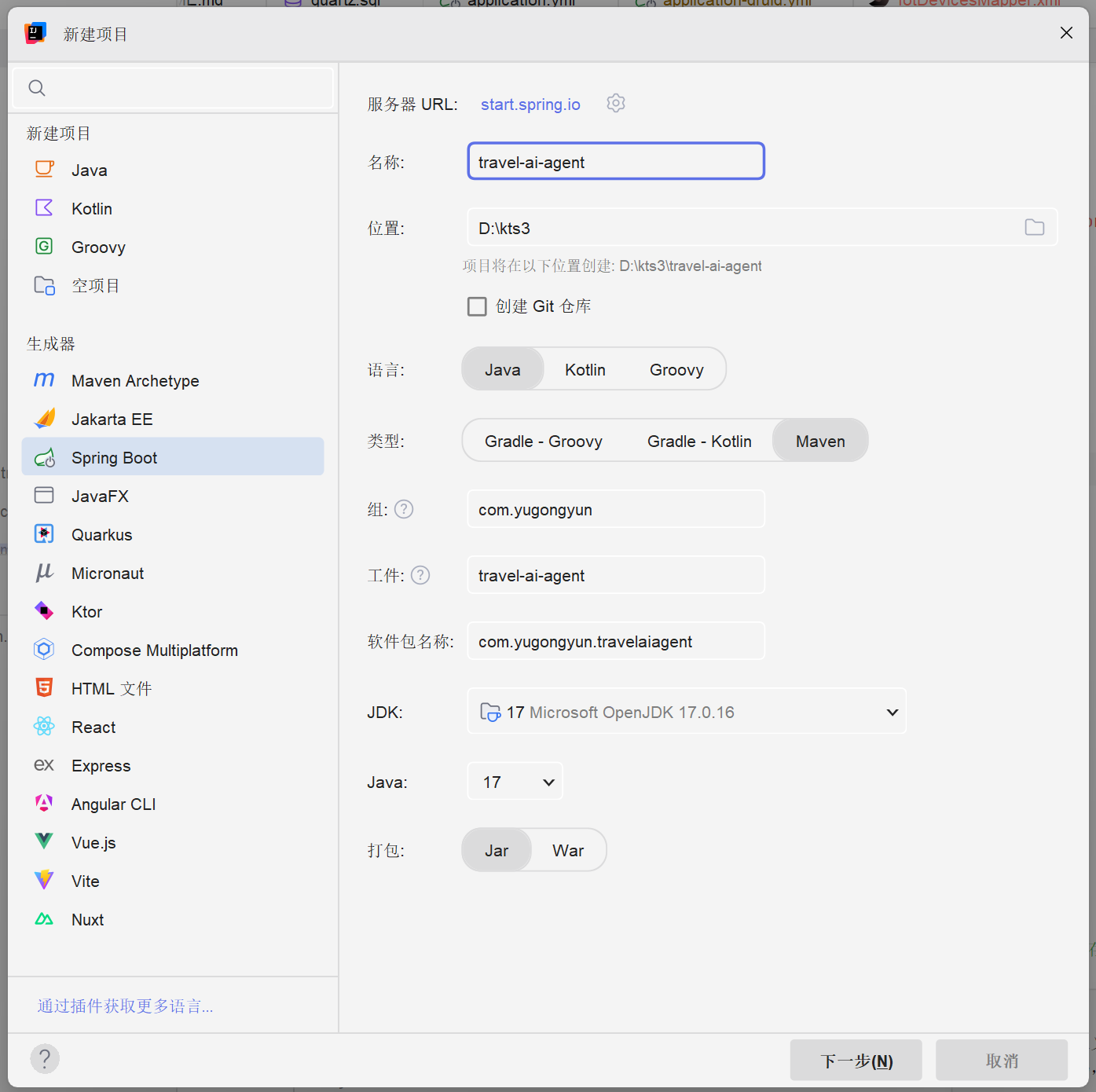
Task: Click the Nuxt generator icon
Action: pyautogui.click(x=45, y=919)
